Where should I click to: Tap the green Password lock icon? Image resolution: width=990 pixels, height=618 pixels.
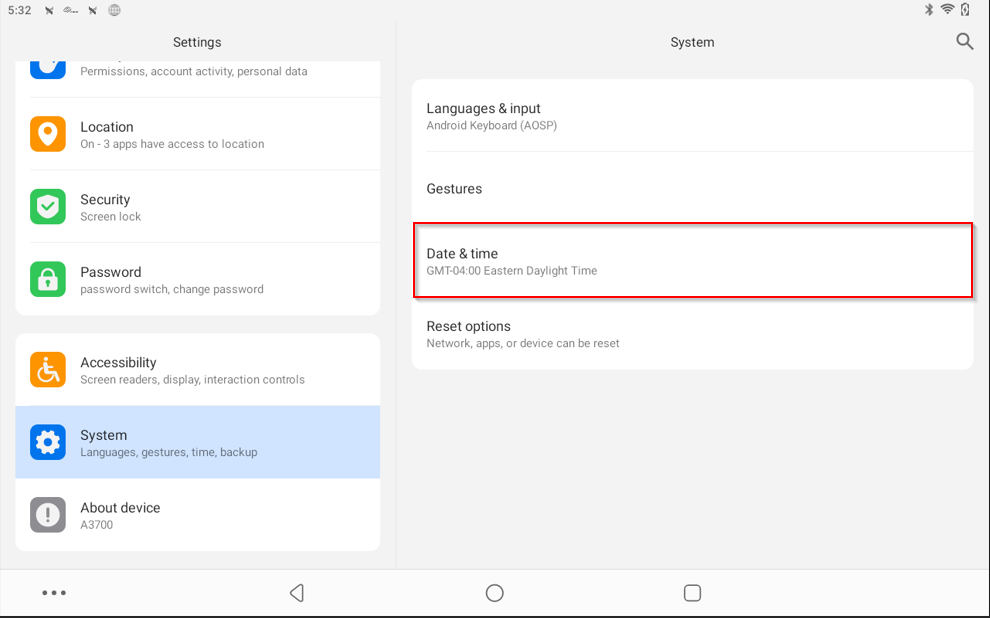(x=48, y=279)
